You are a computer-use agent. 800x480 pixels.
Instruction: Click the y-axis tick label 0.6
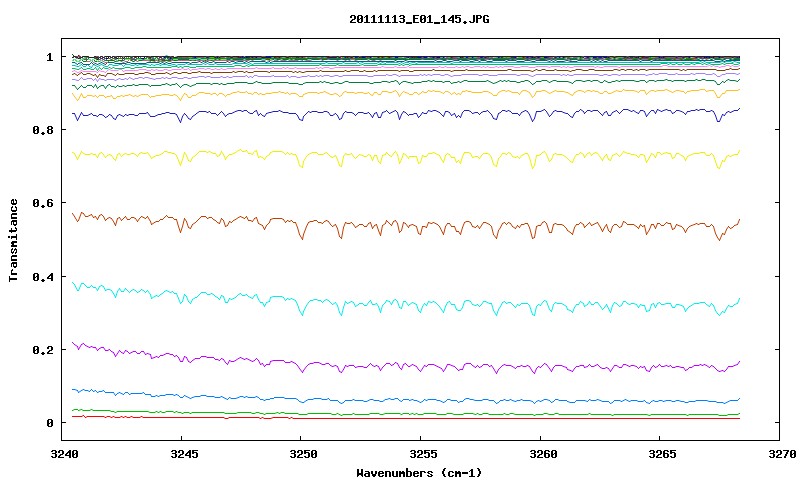coord(42,203)
